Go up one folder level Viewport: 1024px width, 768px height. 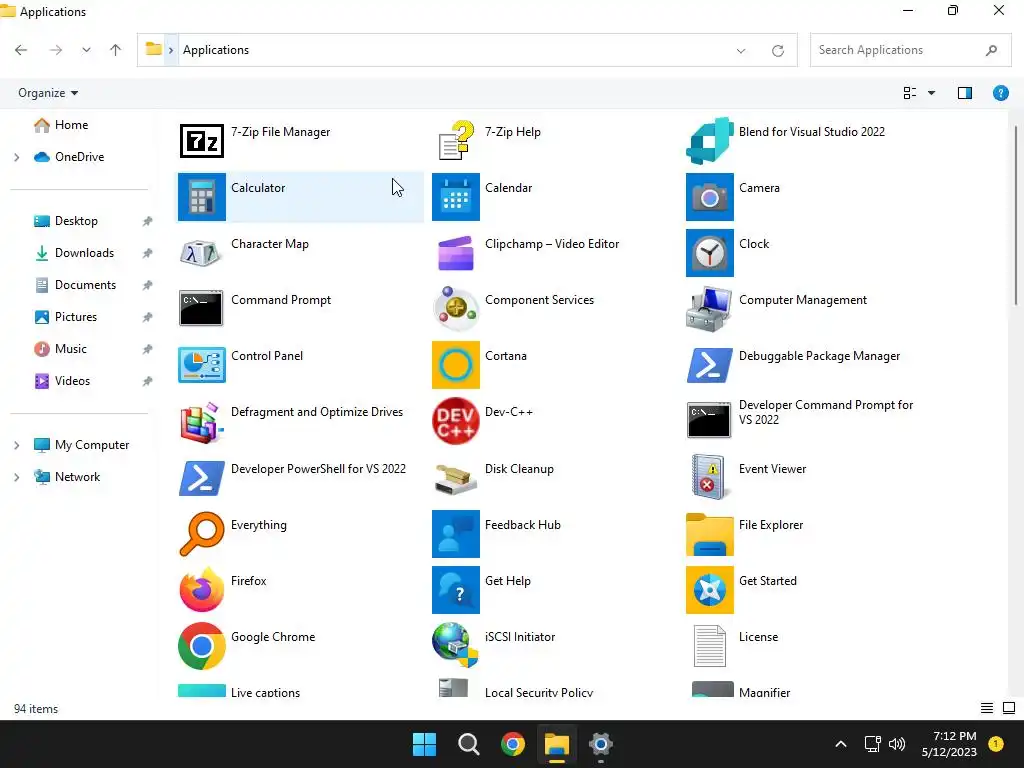116,50
